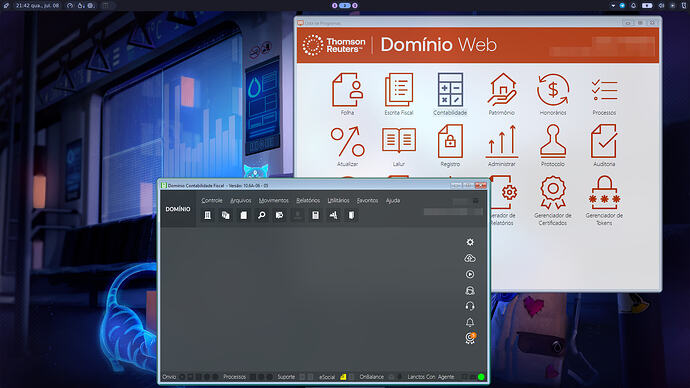Open the Ajuda menu
This screenshot has height=388, width=690.
click(393, 200)
